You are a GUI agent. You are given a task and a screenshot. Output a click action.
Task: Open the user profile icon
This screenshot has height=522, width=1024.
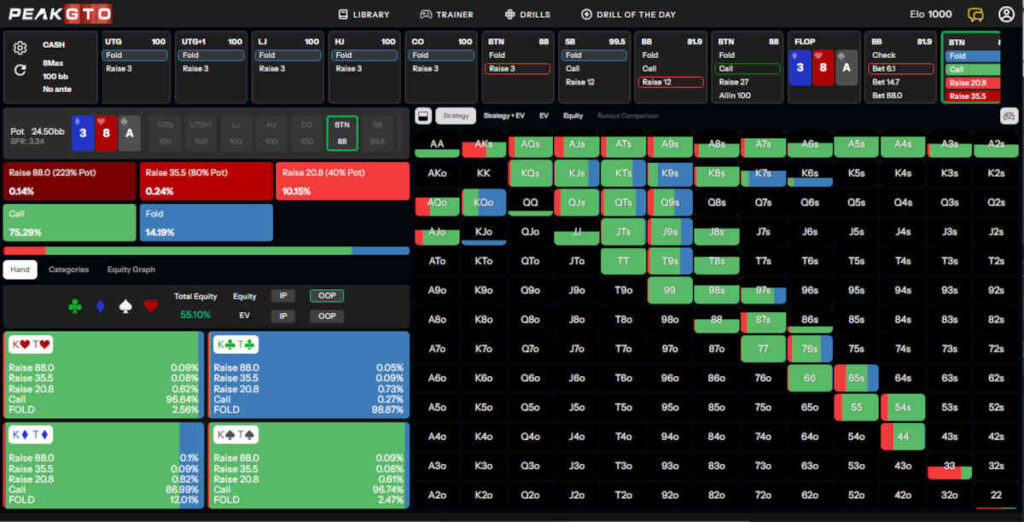tap(1005, 14)
